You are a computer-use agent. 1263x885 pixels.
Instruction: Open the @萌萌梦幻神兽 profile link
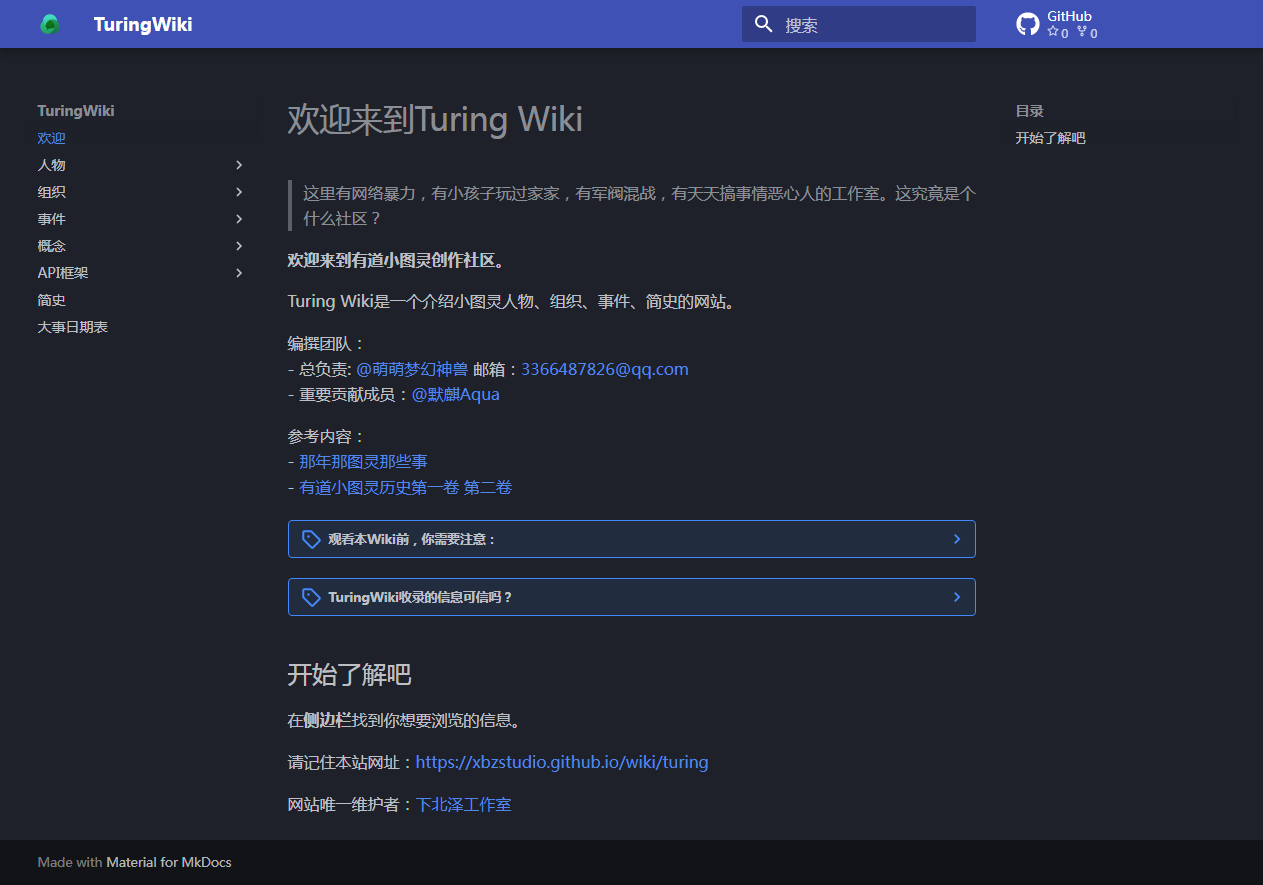[x=412, y=369]
